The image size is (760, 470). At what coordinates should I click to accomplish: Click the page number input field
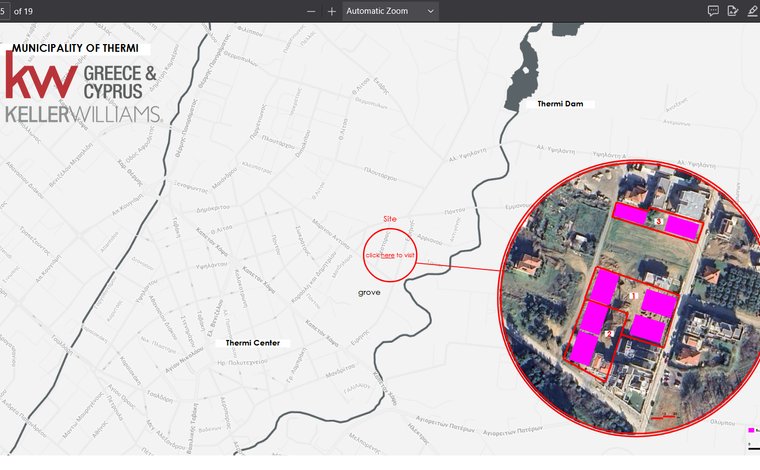[x=4, y=11]
